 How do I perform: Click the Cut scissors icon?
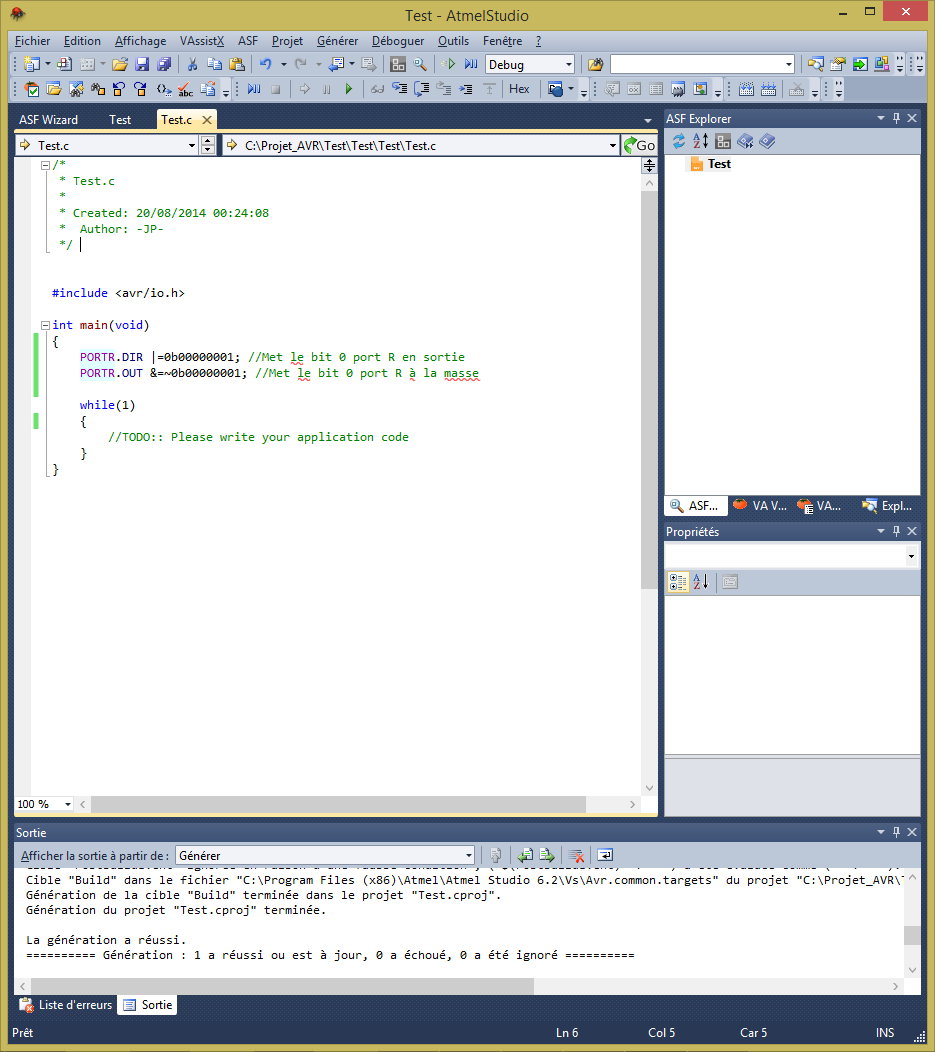192,64
